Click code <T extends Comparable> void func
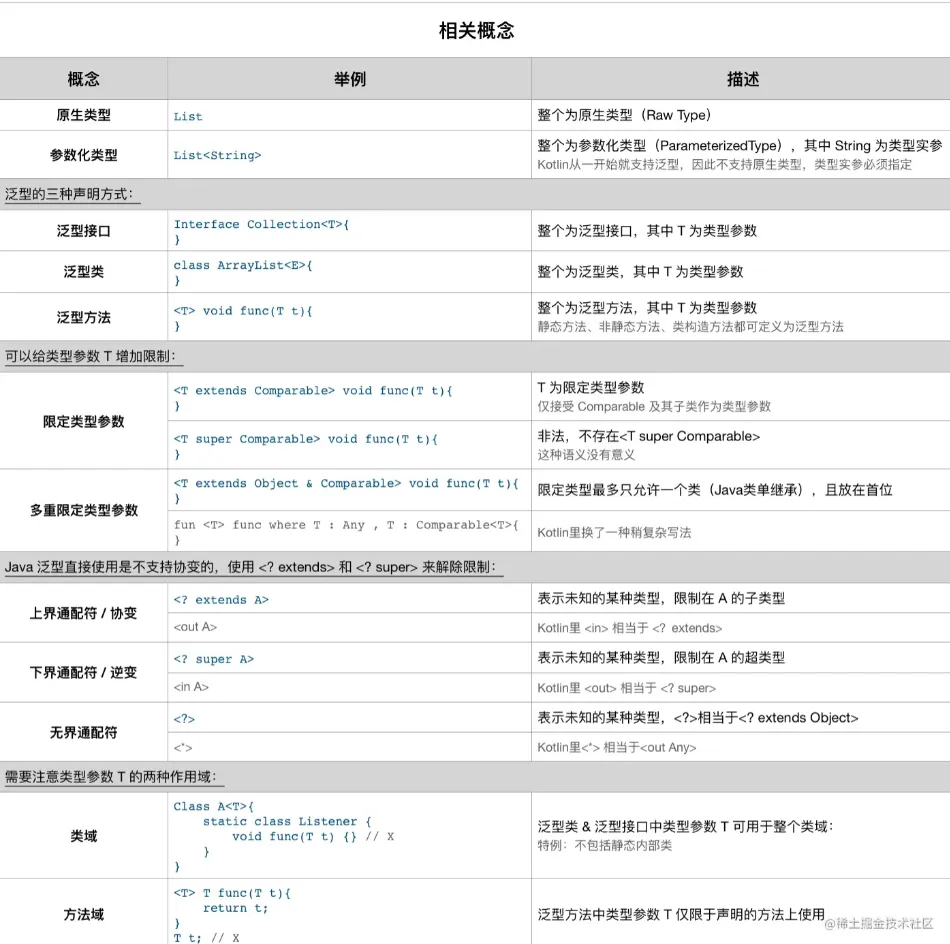Image resolution: width=950 pixels, height=944 pixels. pyautogui.click(x=313, y=391)
